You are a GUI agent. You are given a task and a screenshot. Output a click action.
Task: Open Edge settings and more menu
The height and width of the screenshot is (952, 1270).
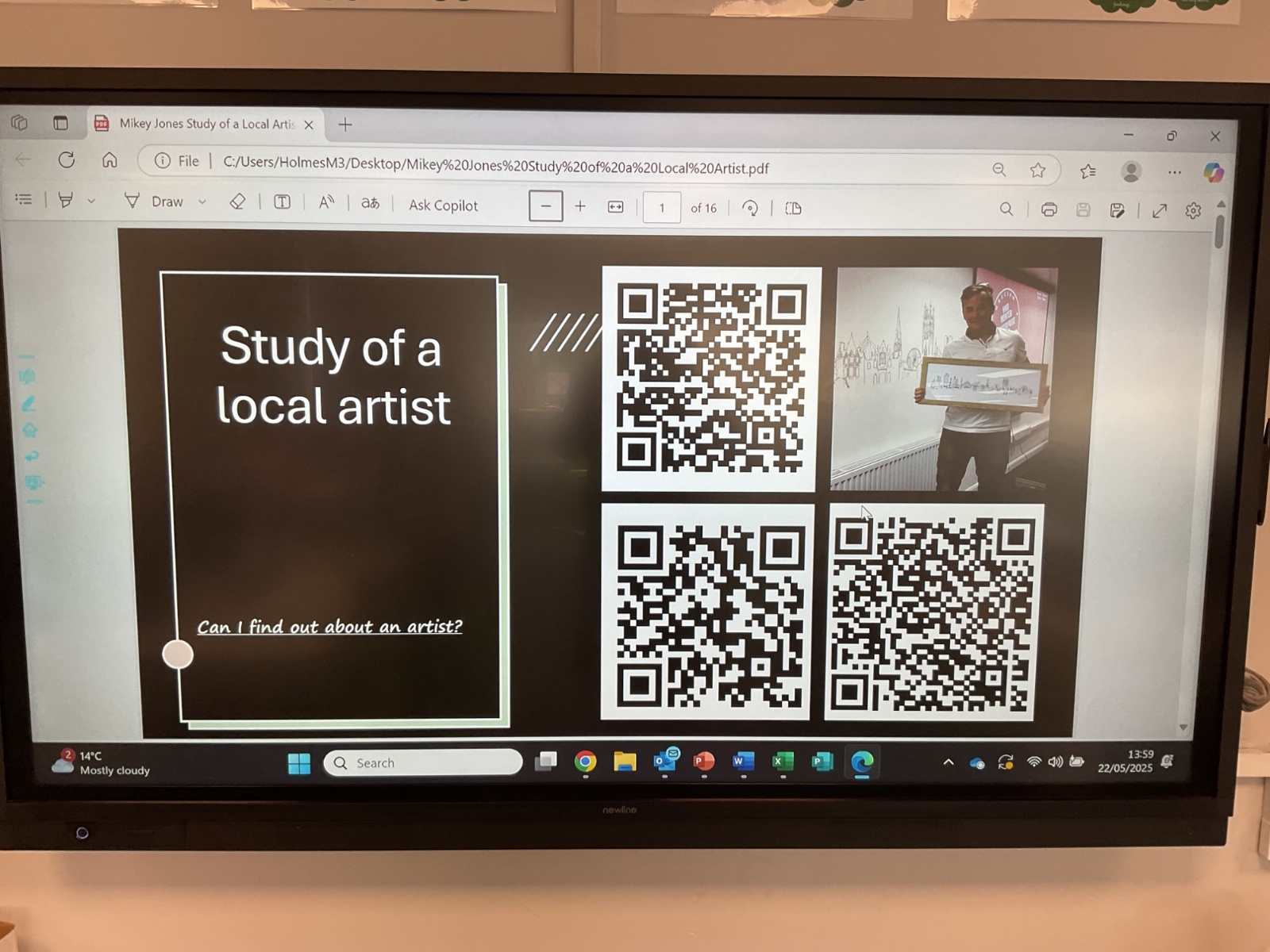click(x=1175, y=172)
